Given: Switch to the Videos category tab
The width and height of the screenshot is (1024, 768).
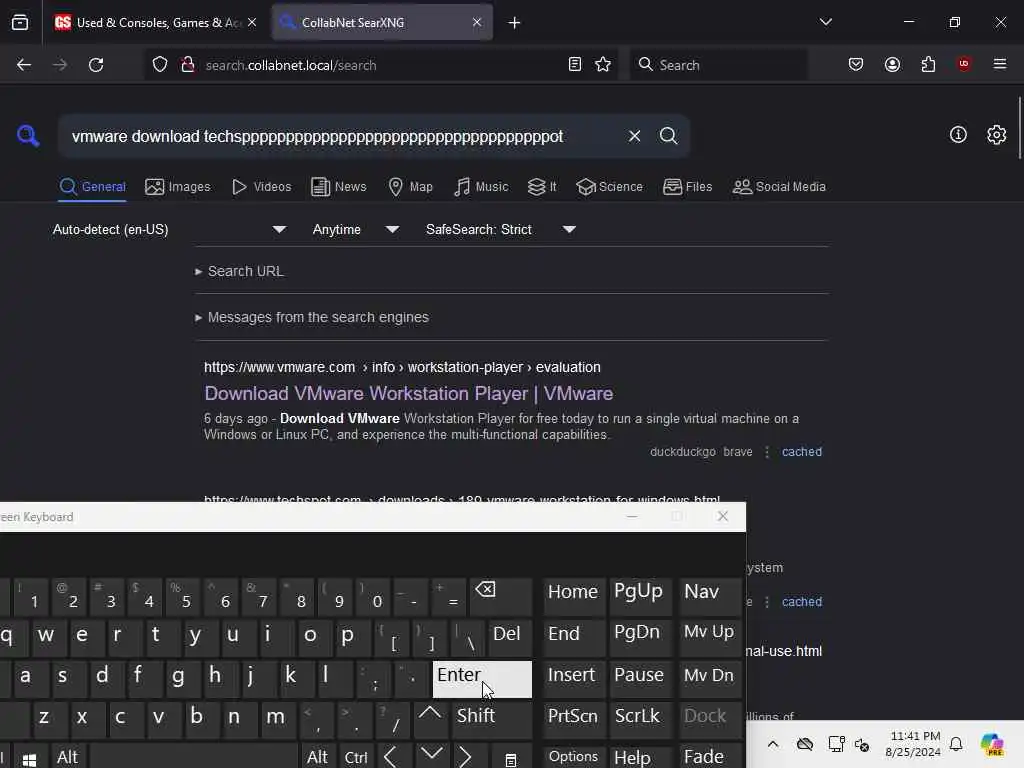Looking at the screenshot, I should click(x=262, y=187).
